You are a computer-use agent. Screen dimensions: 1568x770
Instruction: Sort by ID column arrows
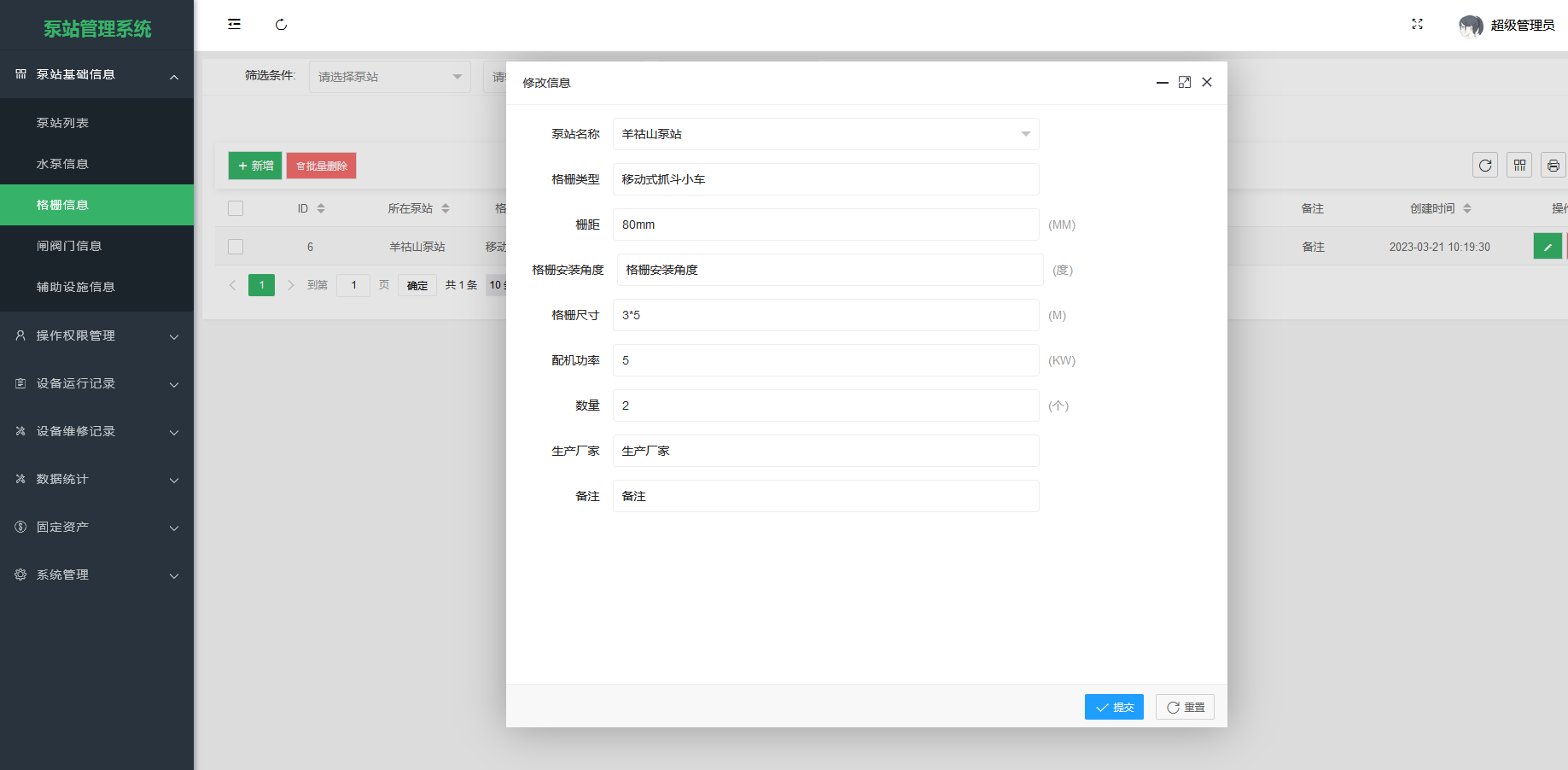click(321, 208)
